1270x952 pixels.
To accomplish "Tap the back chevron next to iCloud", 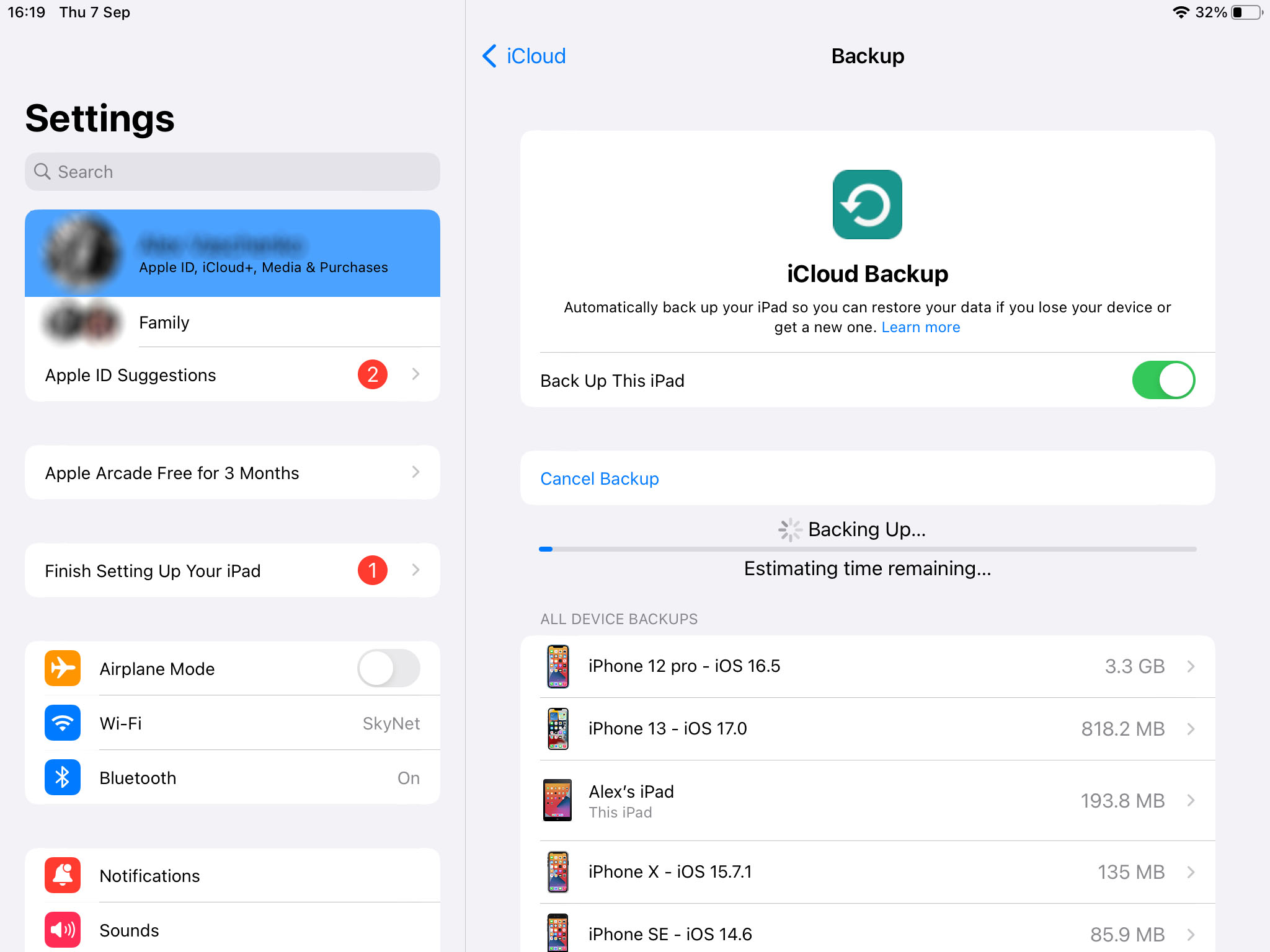I will tap(489, 56).
